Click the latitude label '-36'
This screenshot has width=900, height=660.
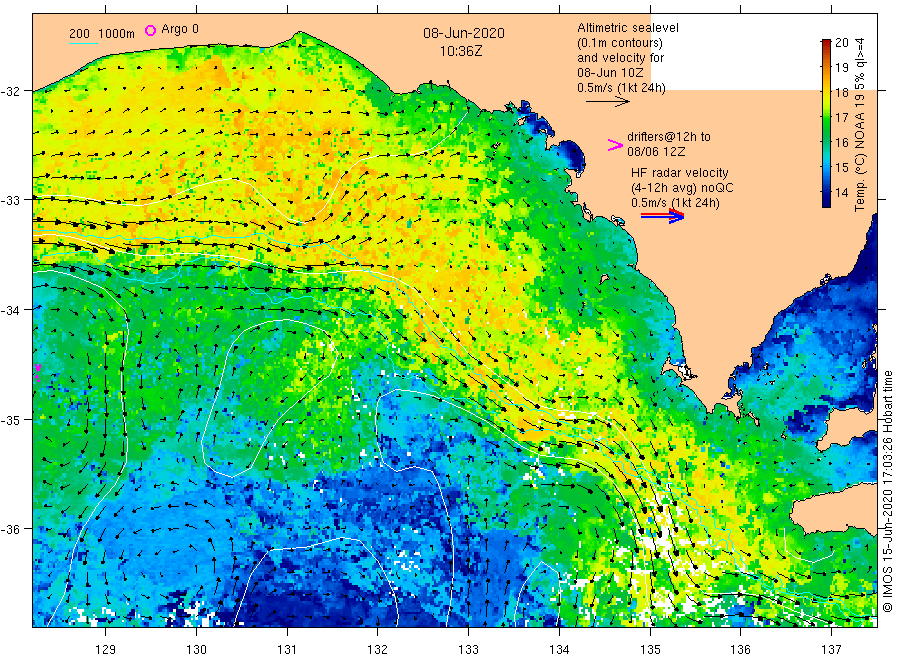tap(10, 529)
